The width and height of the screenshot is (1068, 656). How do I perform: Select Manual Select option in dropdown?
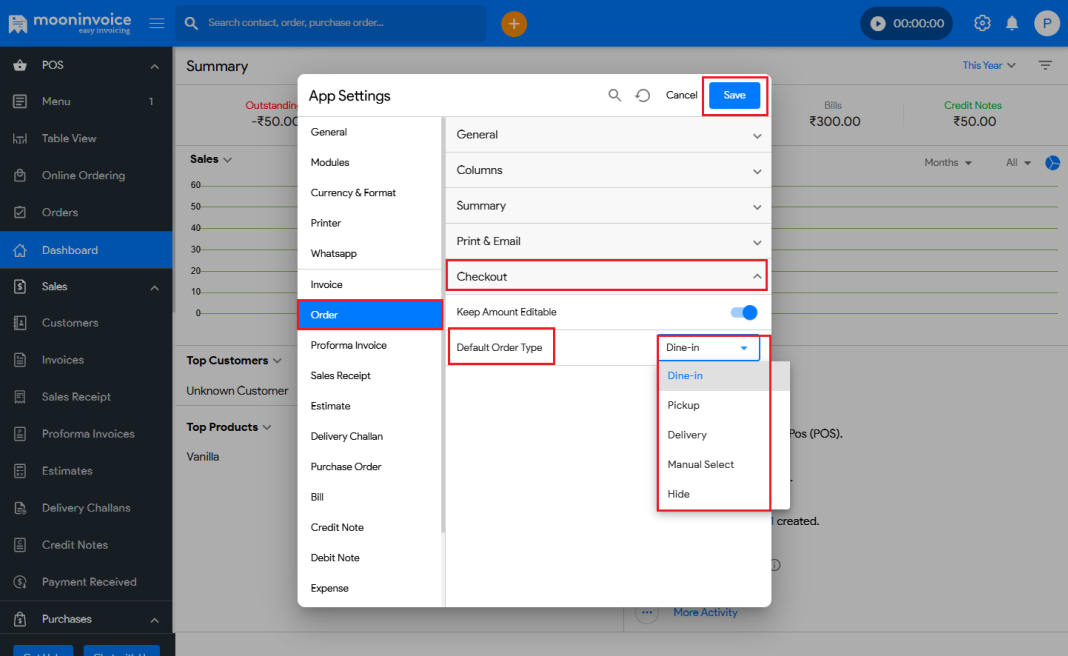[701, 464]
